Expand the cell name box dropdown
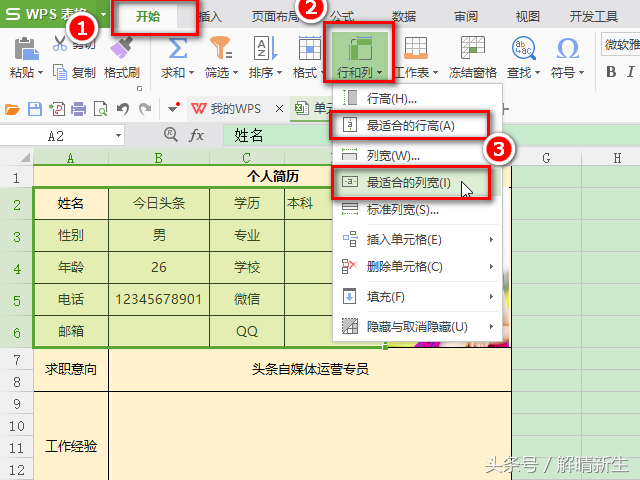Screen dimensions: 640x480 pyautogui.click(x=118, y=135)
